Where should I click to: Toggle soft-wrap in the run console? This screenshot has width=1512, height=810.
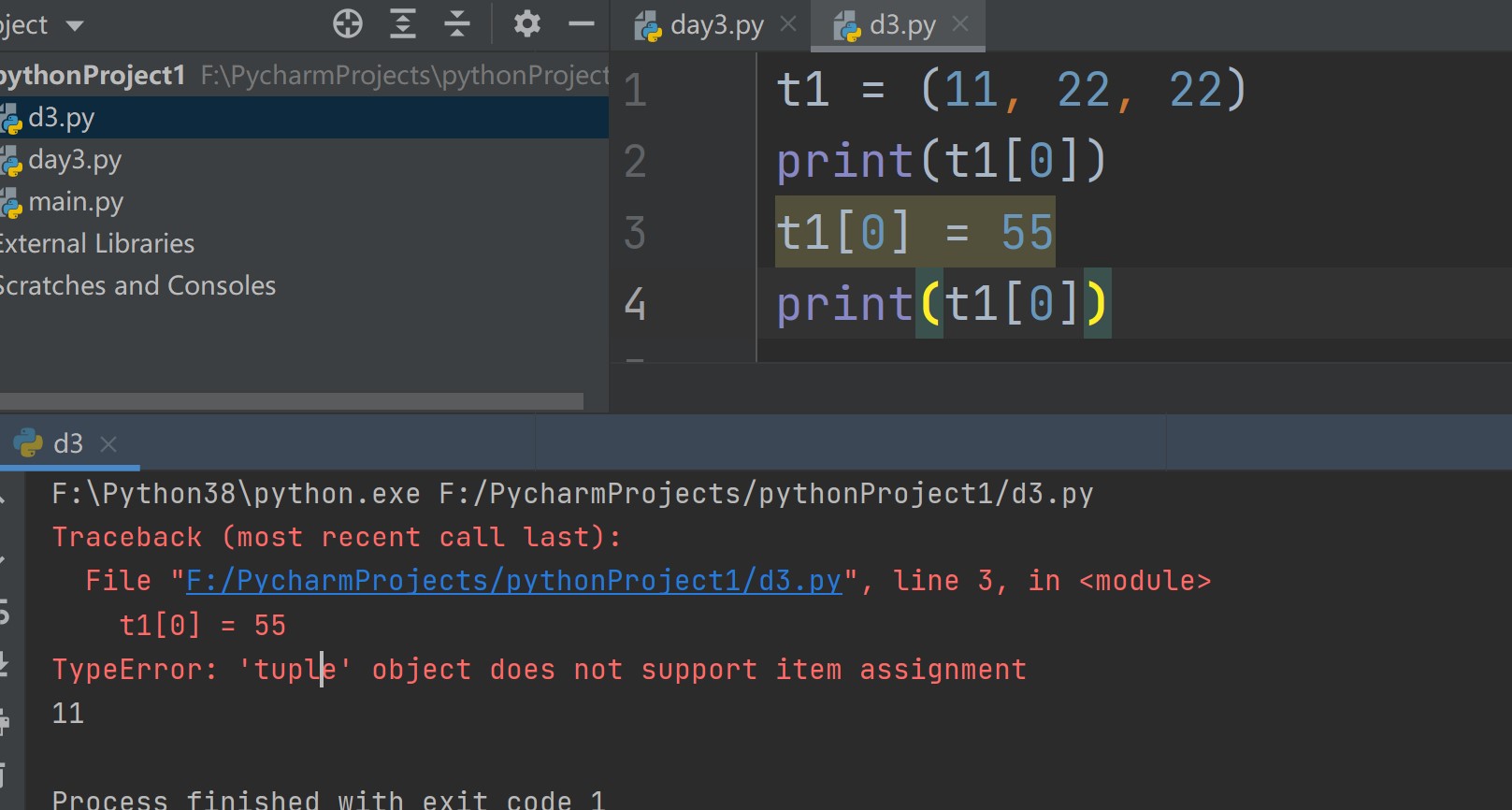(x=5, y=613)
